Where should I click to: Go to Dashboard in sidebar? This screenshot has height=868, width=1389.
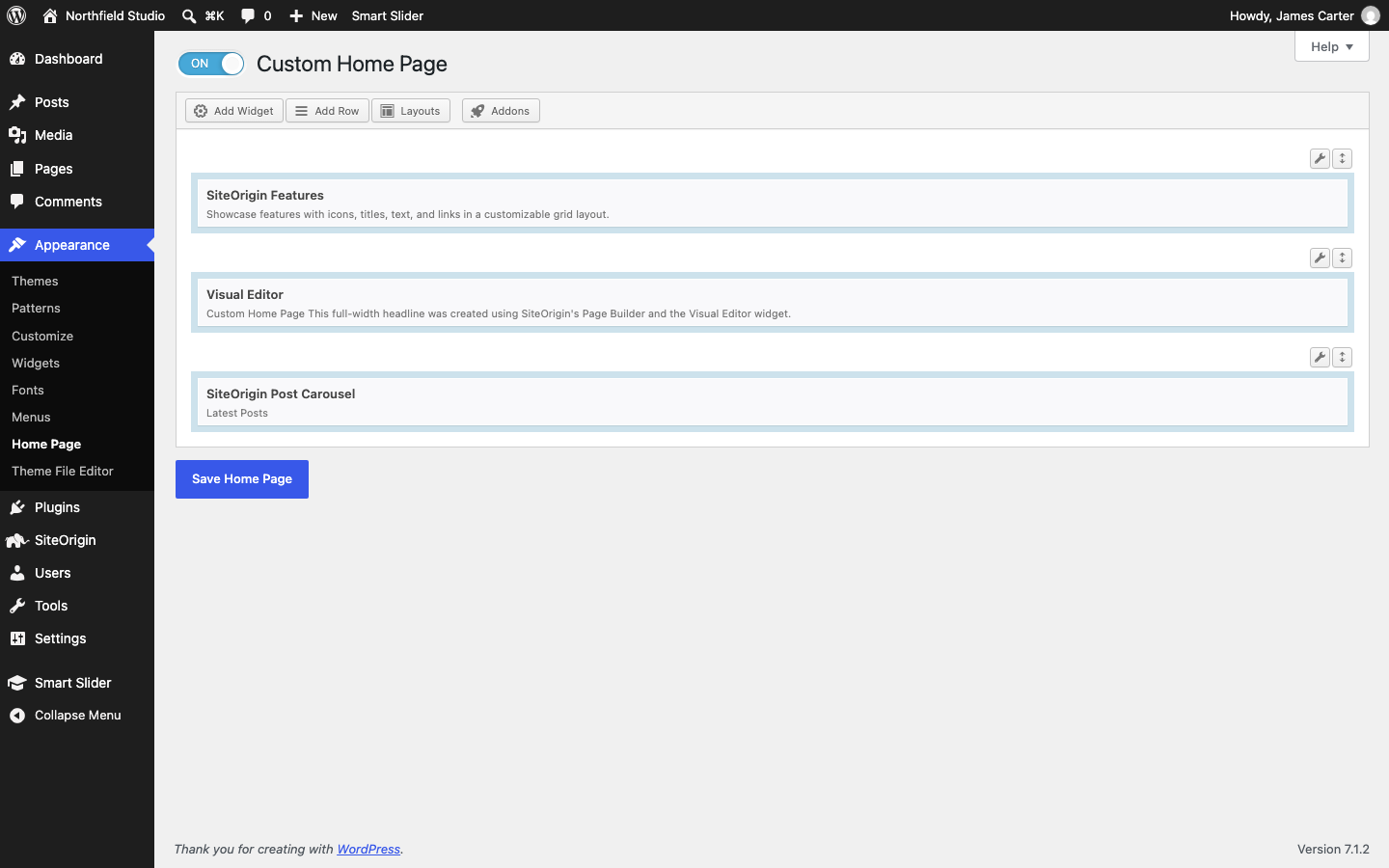(x=77, y=59)
